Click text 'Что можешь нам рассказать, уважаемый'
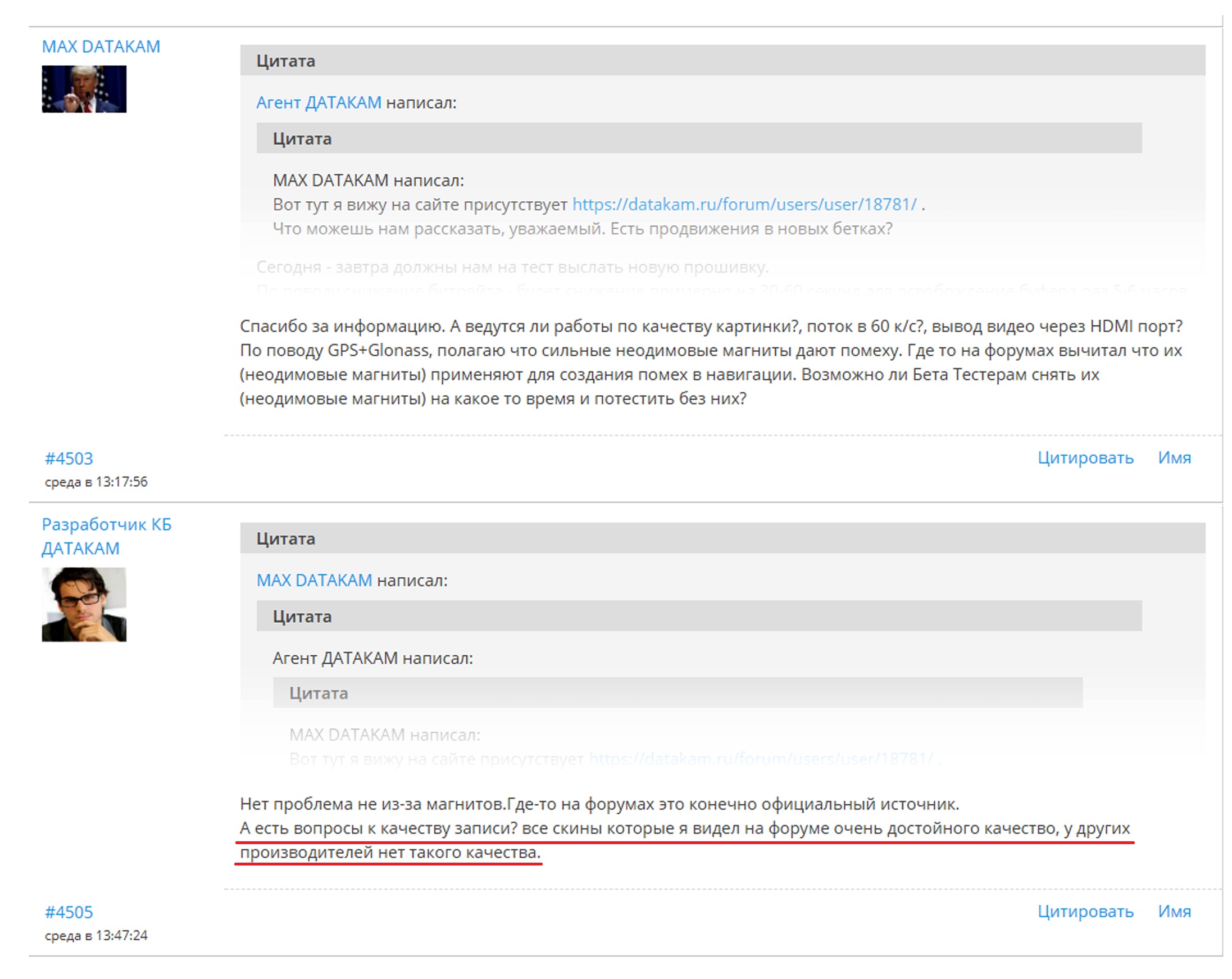This screenshot has width=1232, height=979. coord(437,229)
